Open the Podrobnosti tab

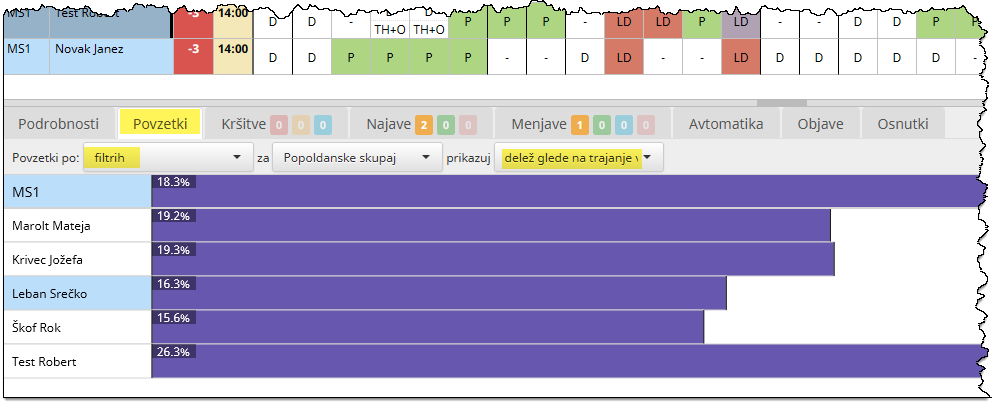[x=59, y=124]
